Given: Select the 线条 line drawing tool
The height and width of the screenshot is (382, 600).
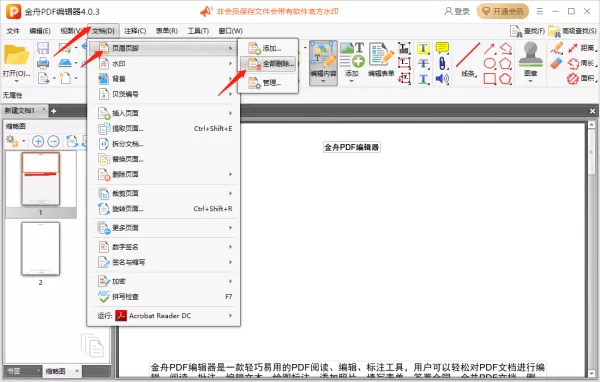Looking at the screenshot, I should click(x=468, y=59).
